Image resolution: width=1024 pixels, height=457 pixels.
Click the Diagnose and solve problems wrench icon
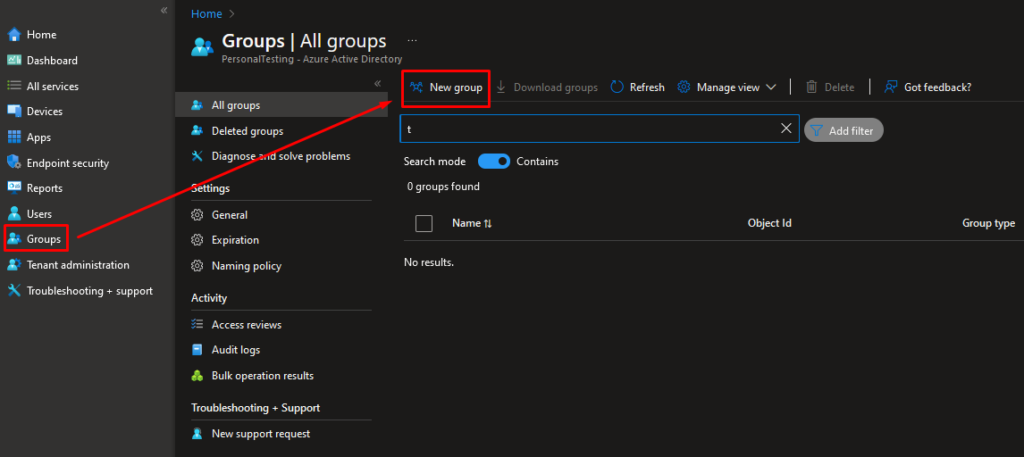tap(197, 156)
